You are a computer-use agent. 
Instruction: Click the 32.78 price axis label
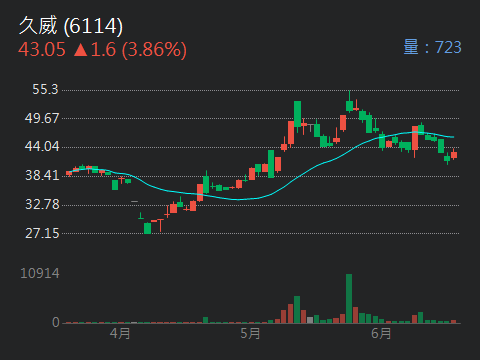[x=42, y=204]
